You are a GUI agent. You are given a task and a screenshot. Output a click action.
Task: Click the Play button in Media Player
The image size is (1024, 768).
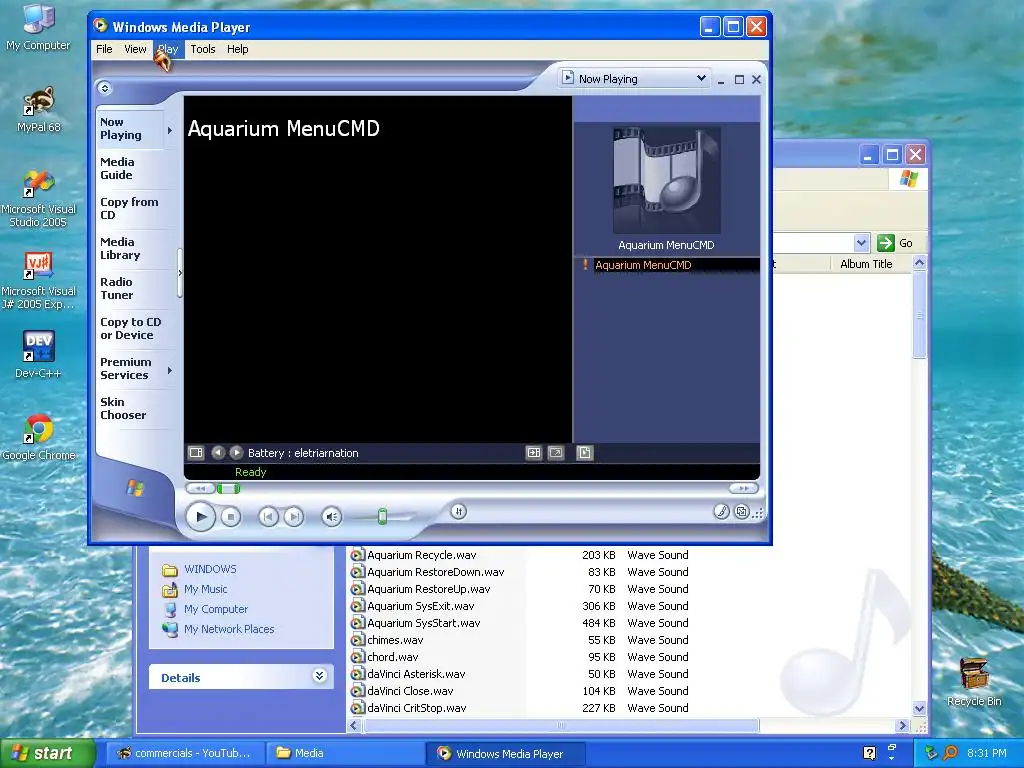coord(200,517)
